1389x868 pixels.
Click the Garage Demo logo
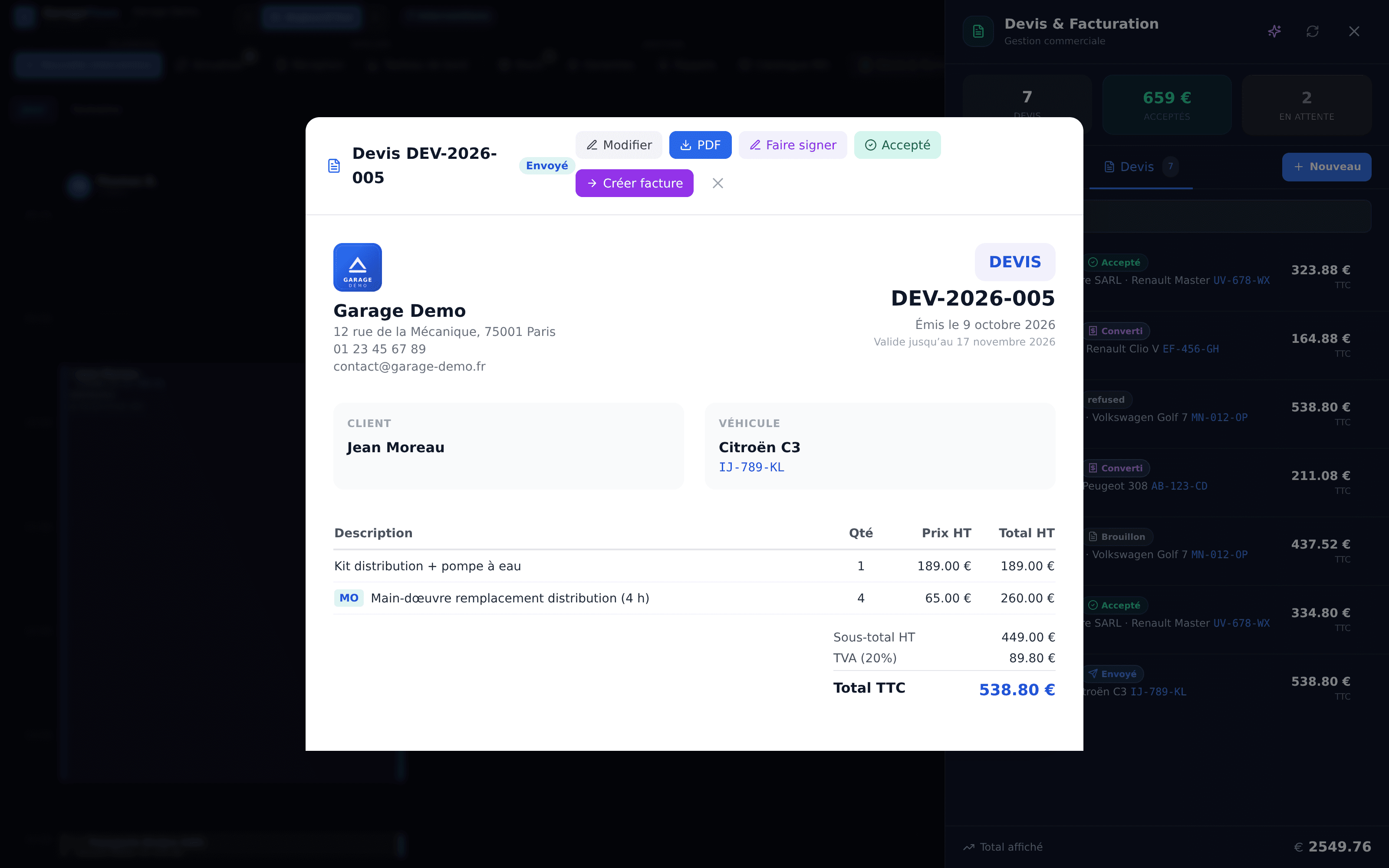tap(358, 267)
